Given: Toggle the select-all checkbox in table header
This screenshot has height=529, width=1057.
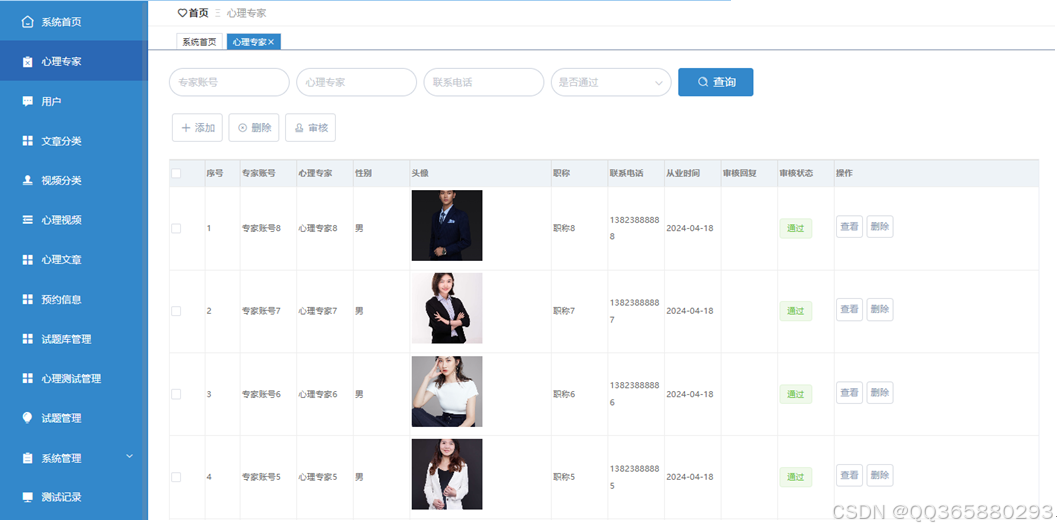Looking at the screenshot, I should pos(176,173).
